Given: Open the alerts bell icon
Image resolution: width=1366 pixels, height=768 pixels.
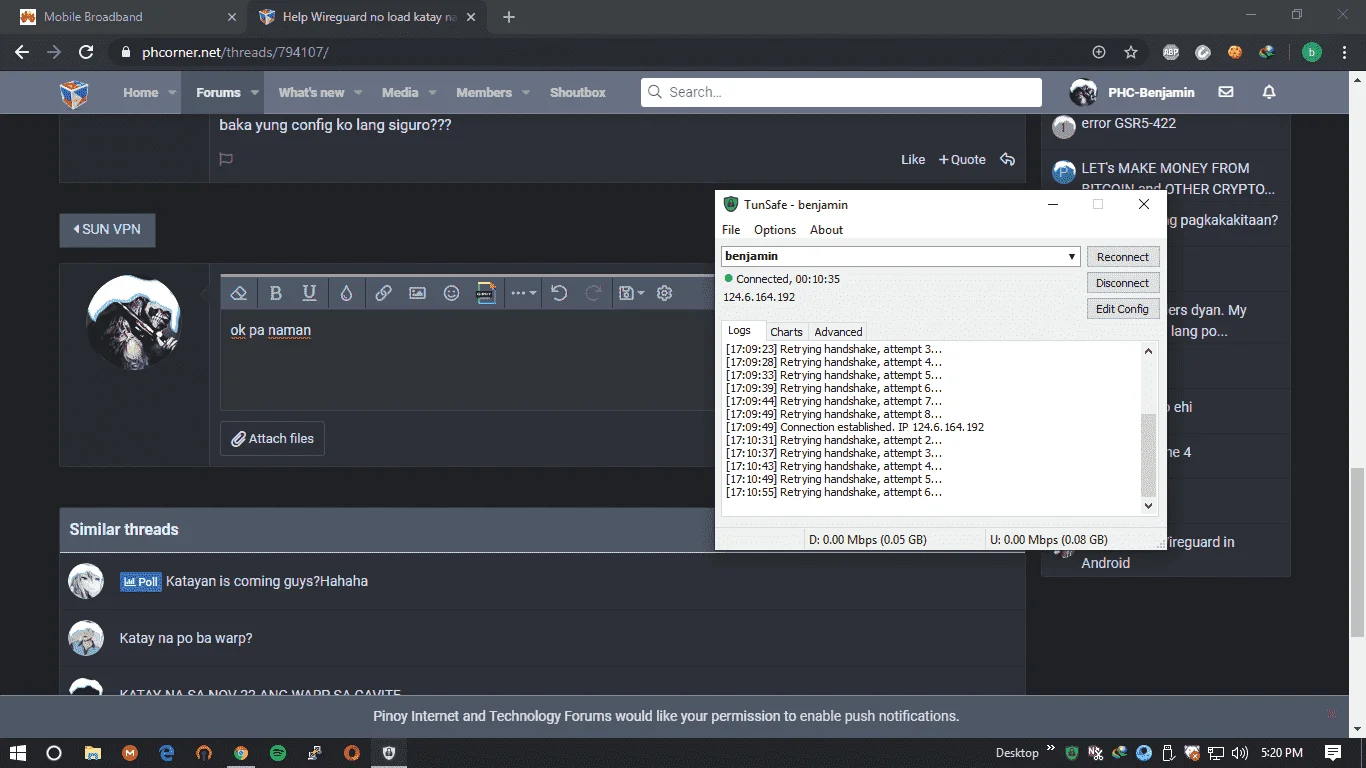Looking at the screenshot, I should (x=1269, y=92).
